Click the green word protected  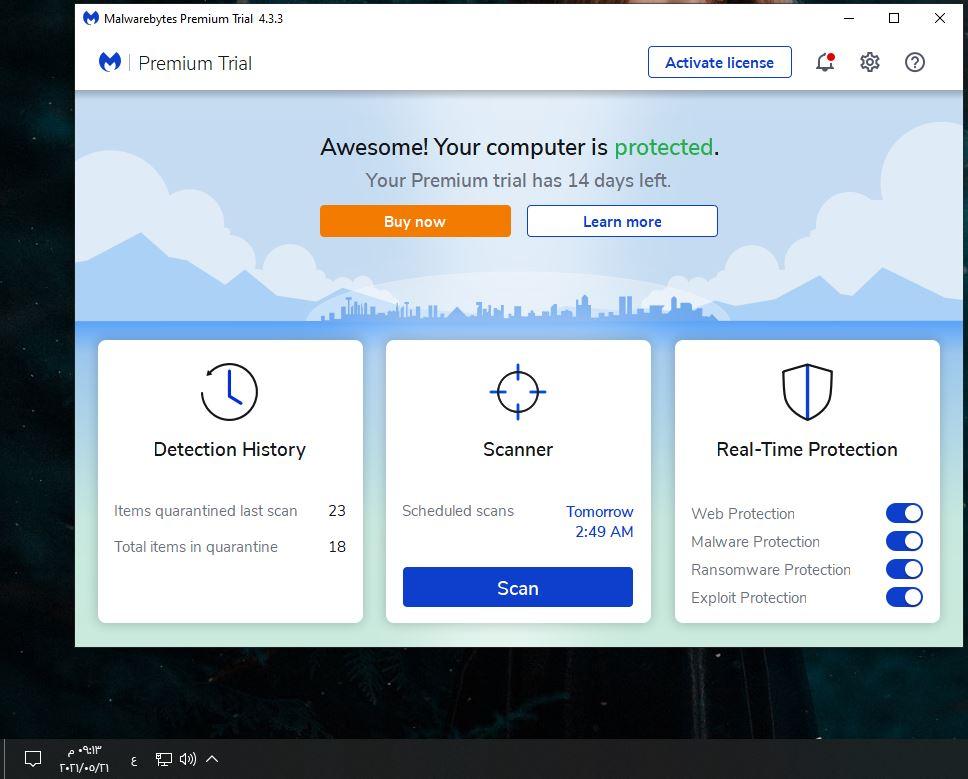click(x=663, y=148)
